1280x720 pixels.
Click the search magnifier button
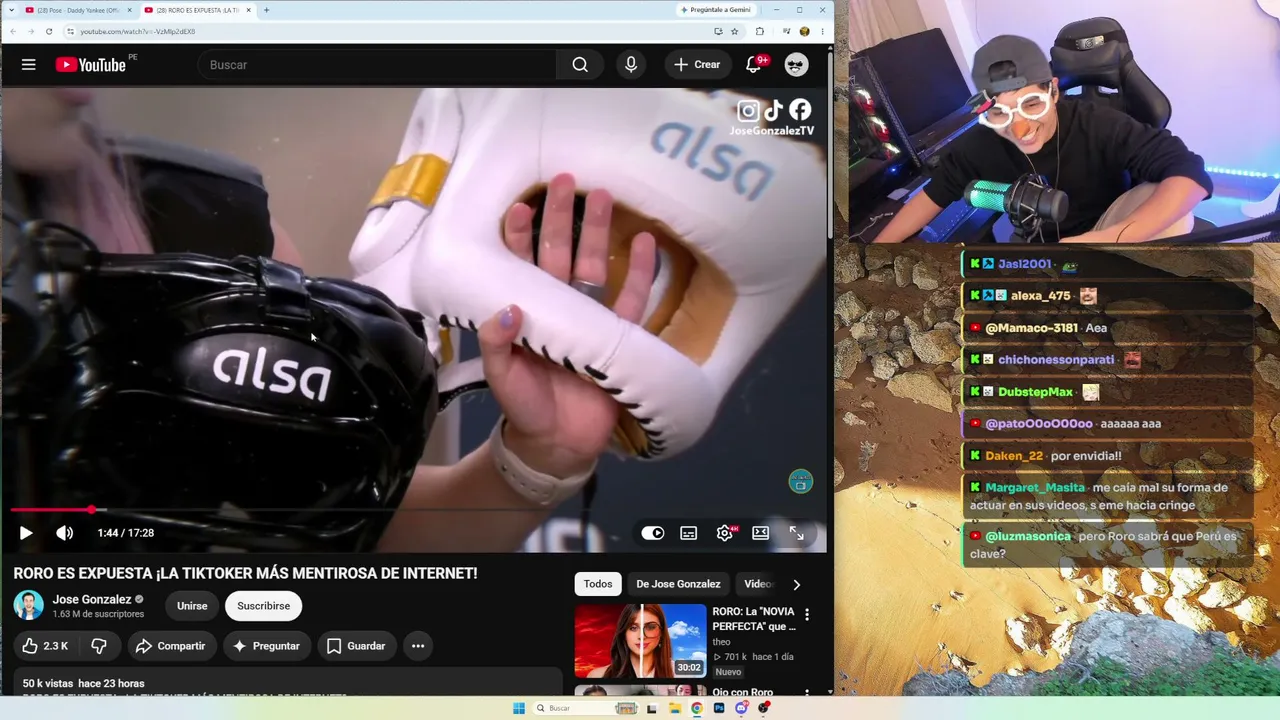pos(580,65)
